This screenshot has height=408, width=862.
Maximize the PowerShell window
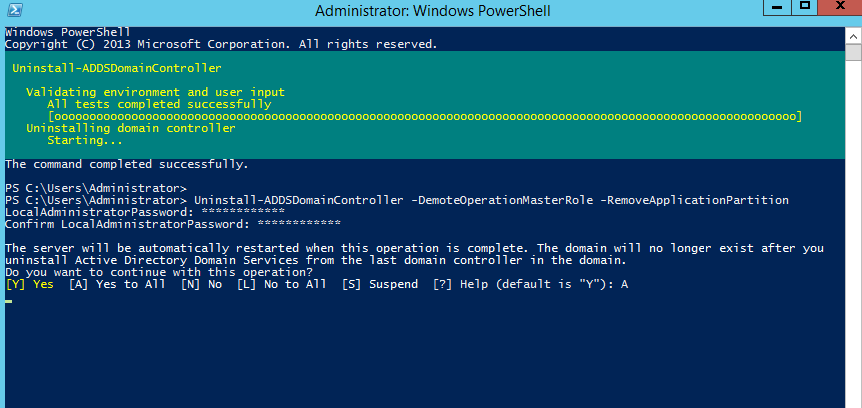click(805, 7)
